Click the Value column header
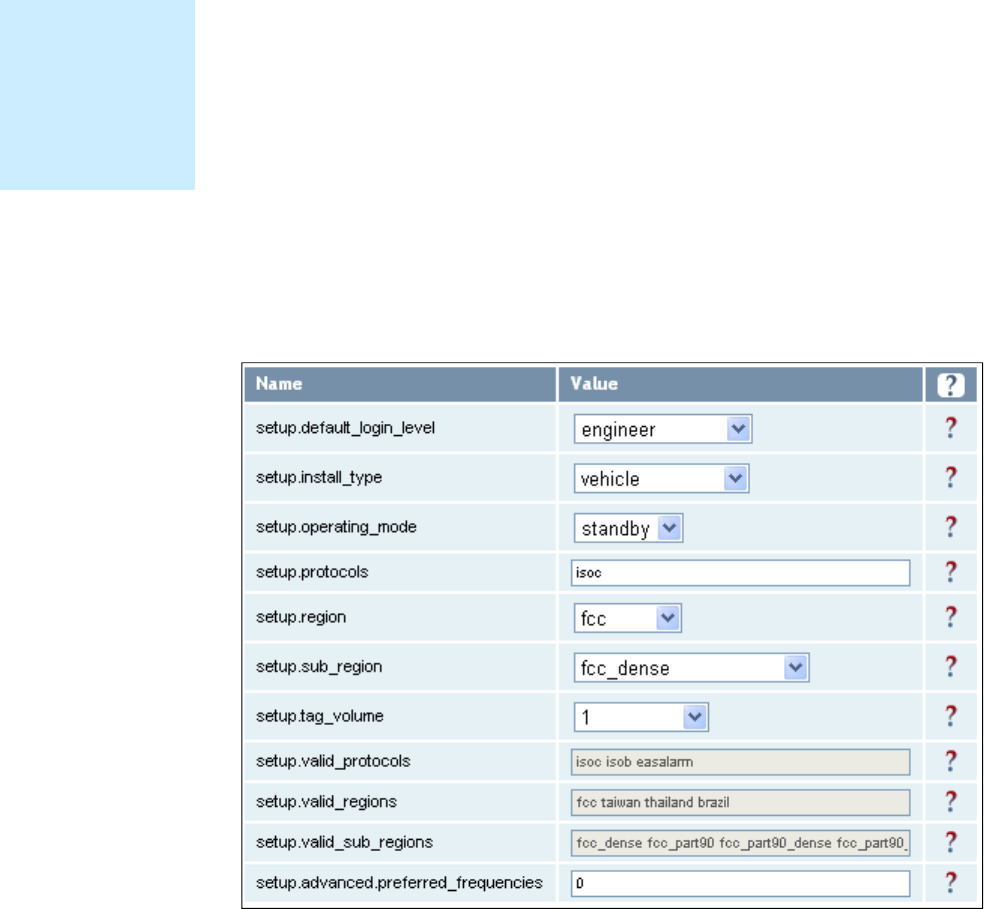Screen dimensions: 984x909 coord(741,384)
